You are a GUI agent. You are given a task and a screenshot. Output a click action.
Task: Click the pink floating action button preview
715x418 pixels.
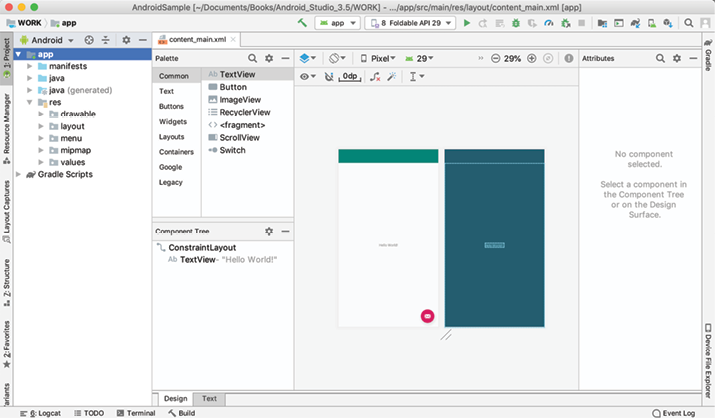[x=427, y=316]
